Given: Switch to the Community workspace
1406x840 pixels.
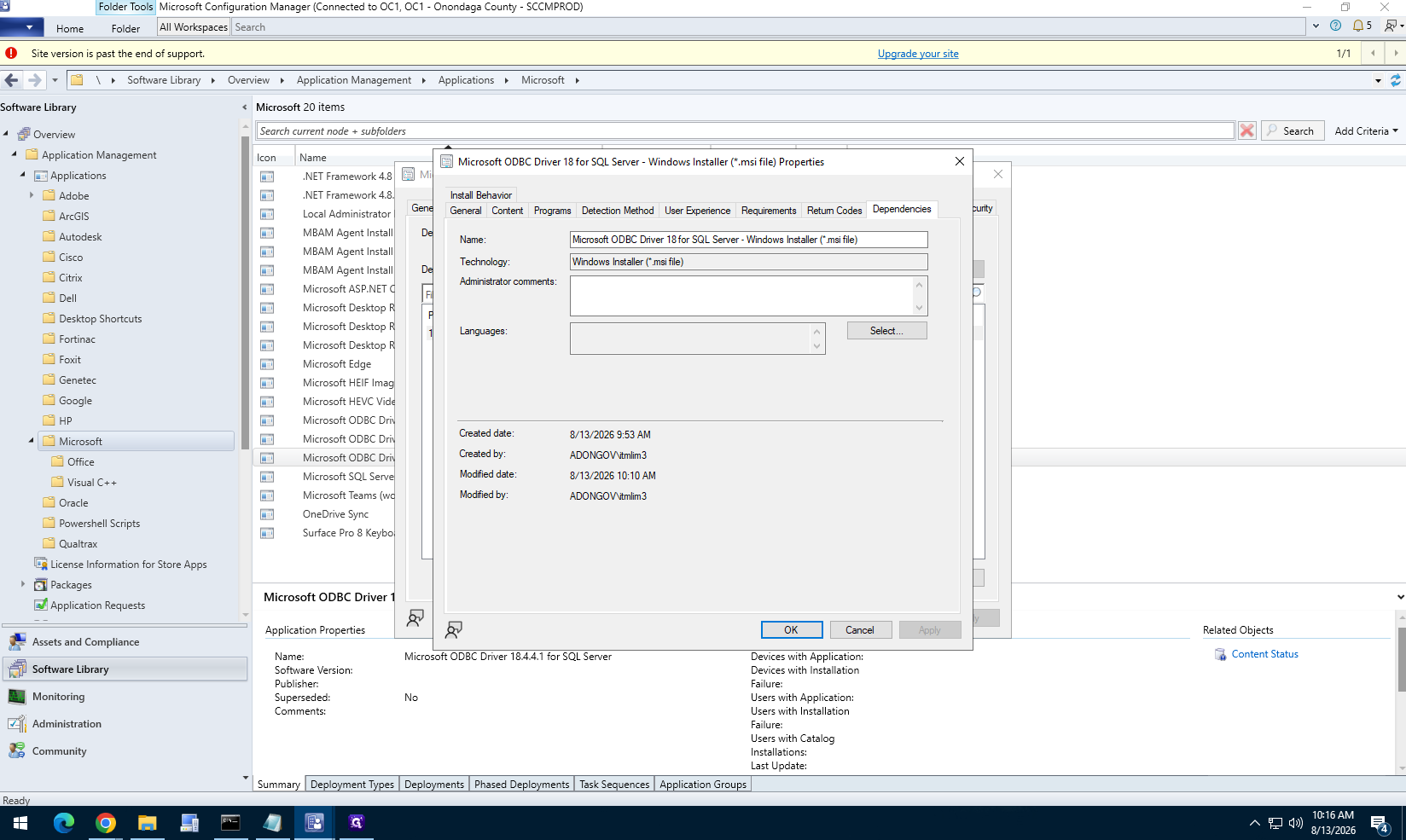Looking at the screenshot, I should [125, 751].
